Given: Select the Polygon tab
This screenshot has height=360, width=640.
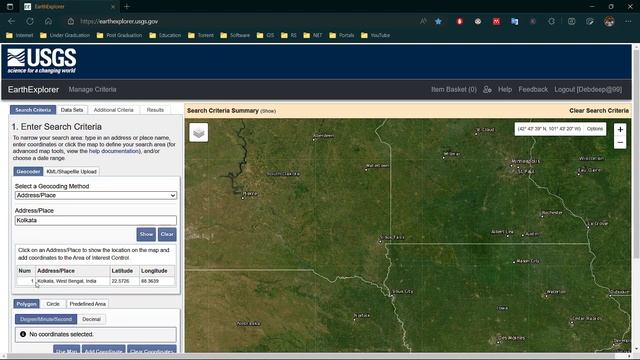Looking at the screenshot, I should [27, 304].
